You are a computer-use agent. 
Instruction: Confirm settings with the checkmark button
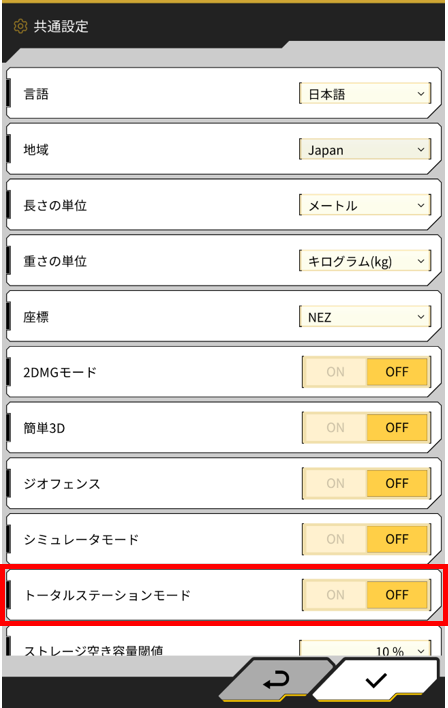(376, 680)
